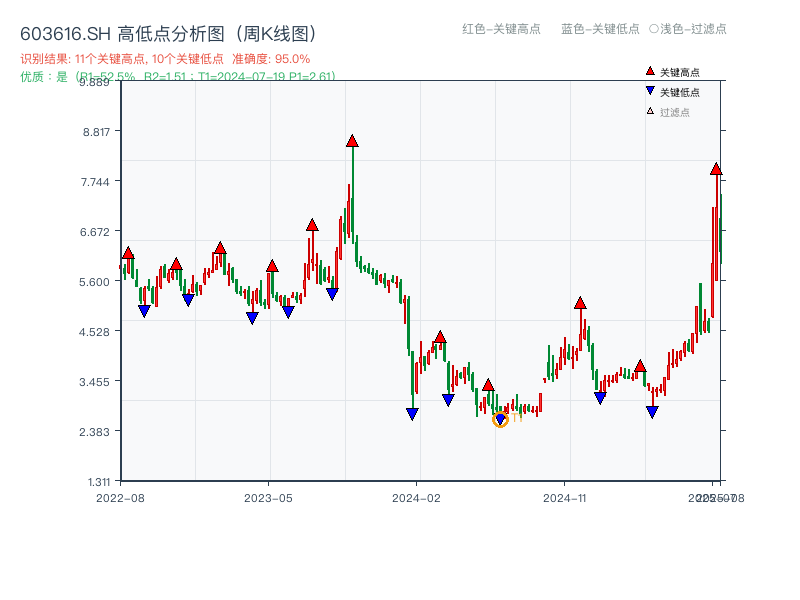Click the 1.311 y-axis label

click(x=98, y=482)
